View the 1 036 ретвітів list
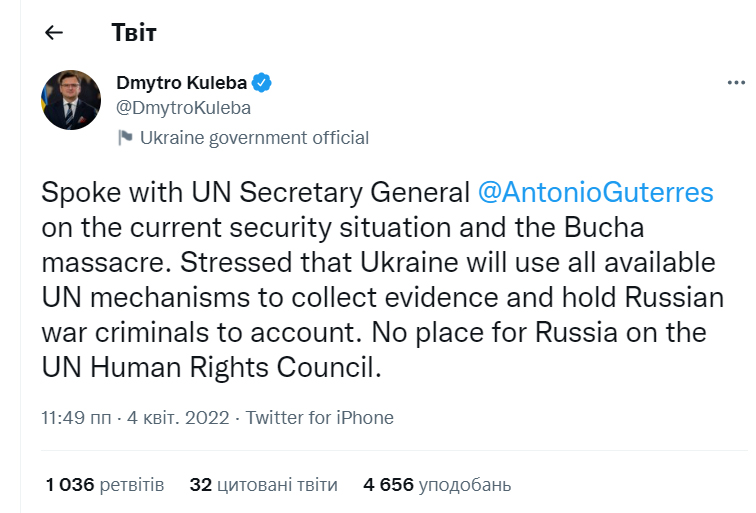This screenshot has height=513, width=756. 104,485
